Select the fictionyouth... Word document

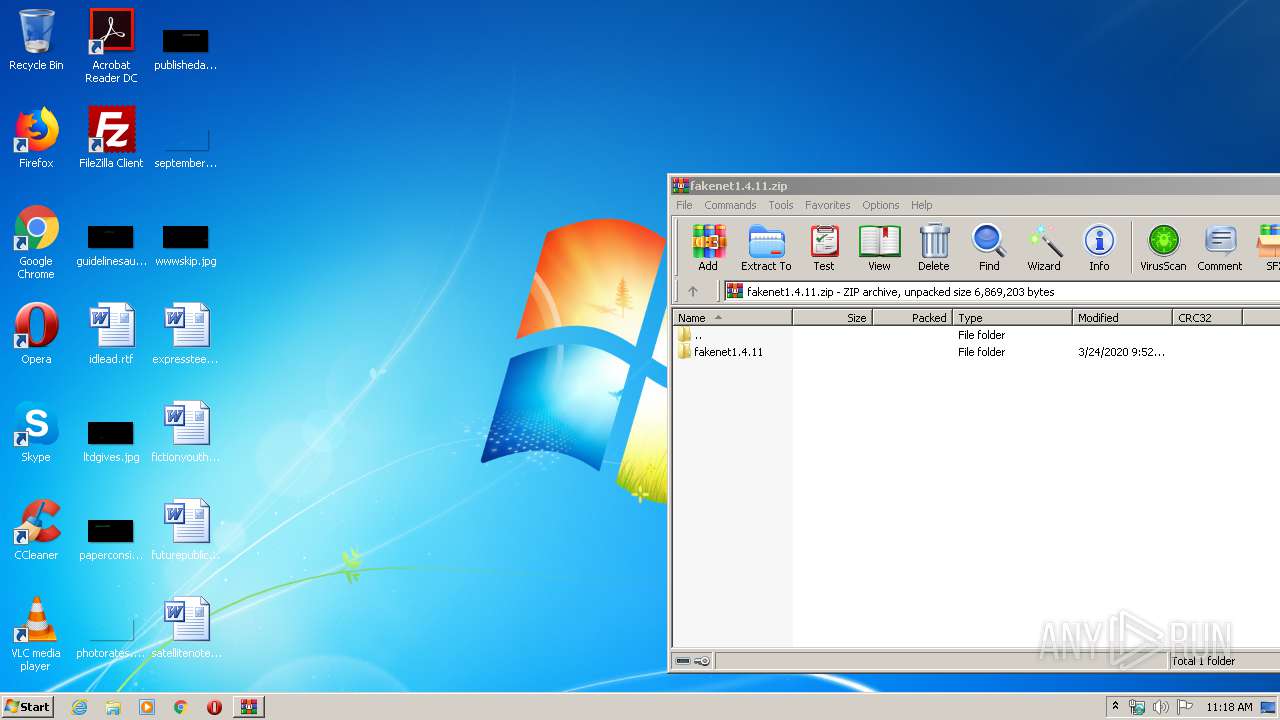coord(186,432)
